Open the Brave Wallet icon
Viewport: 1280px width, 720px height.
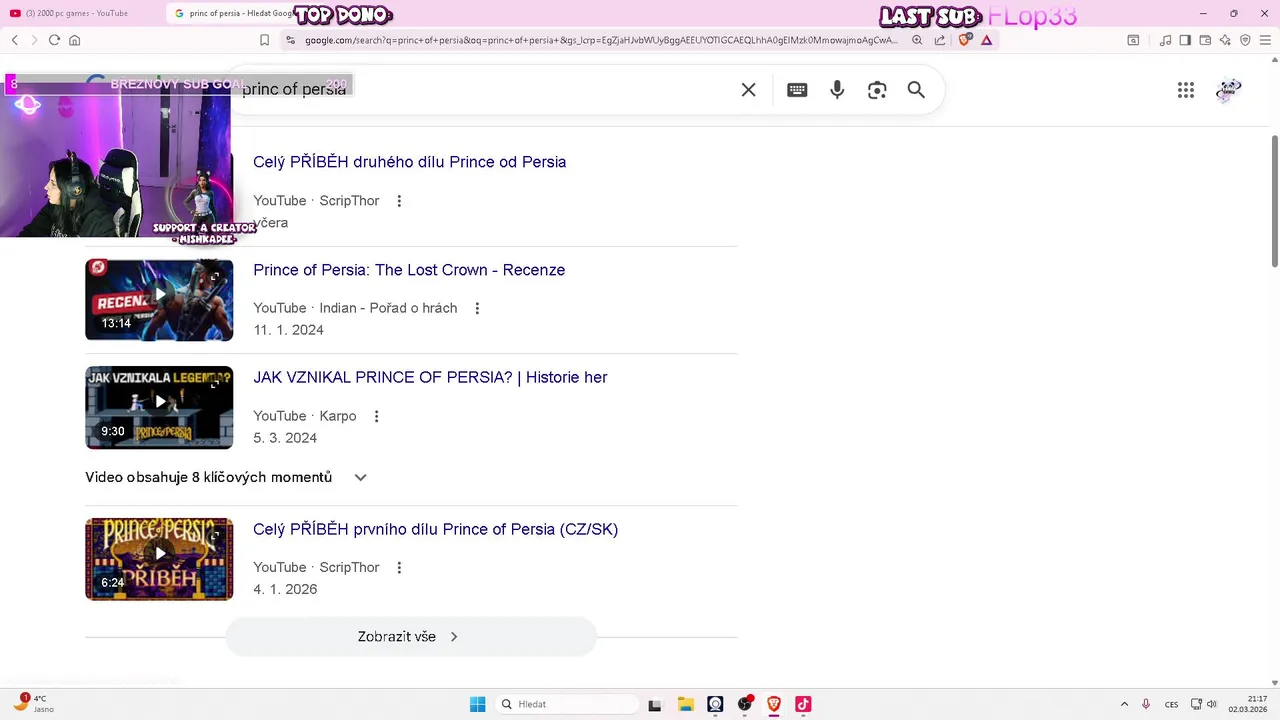(x=1205, y=40)
